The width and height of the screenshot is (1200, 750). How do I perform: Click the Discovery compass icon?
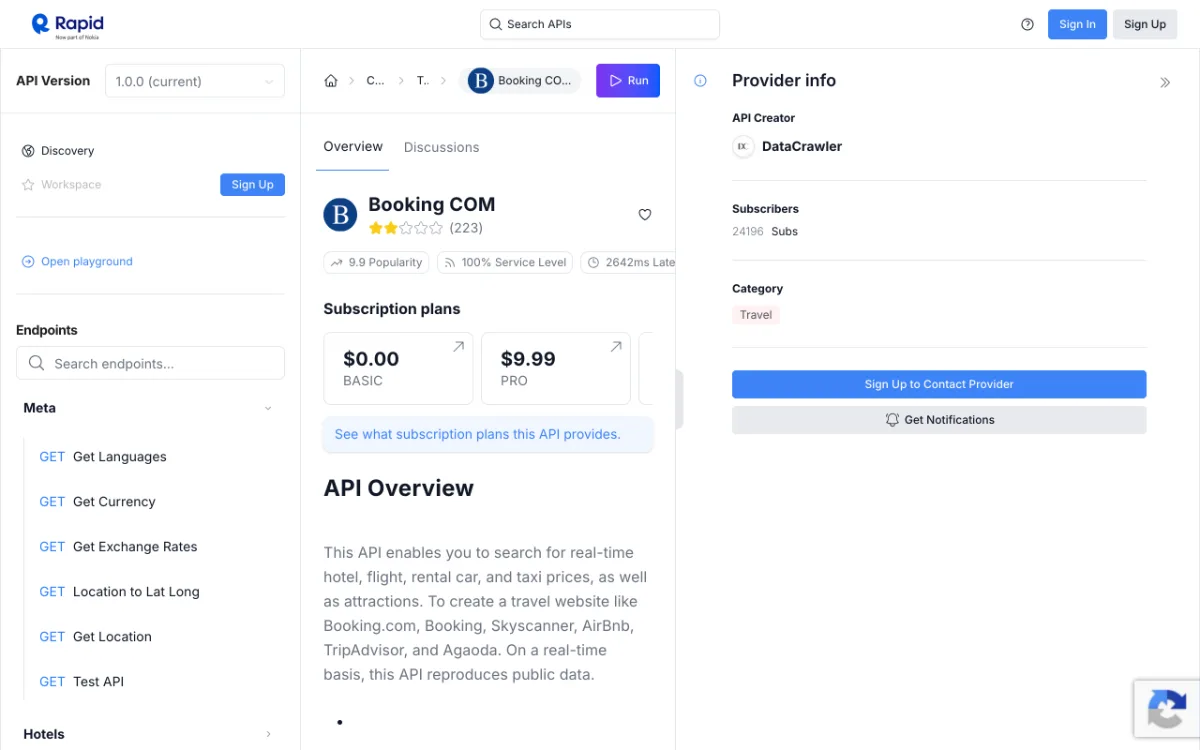[x=28, y=151]
